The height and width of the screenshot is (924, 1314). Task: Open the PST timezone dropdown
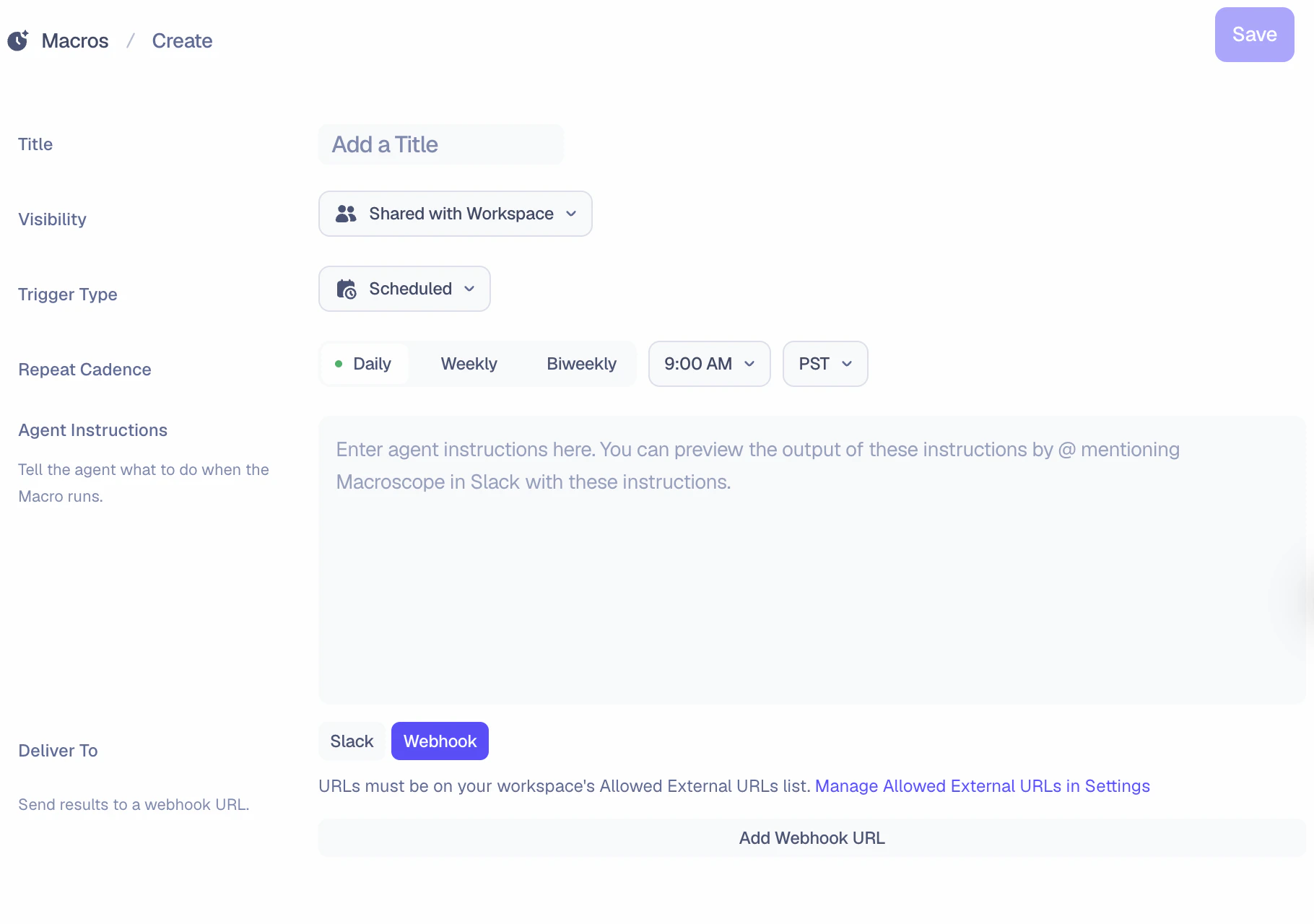pos(825,364)
